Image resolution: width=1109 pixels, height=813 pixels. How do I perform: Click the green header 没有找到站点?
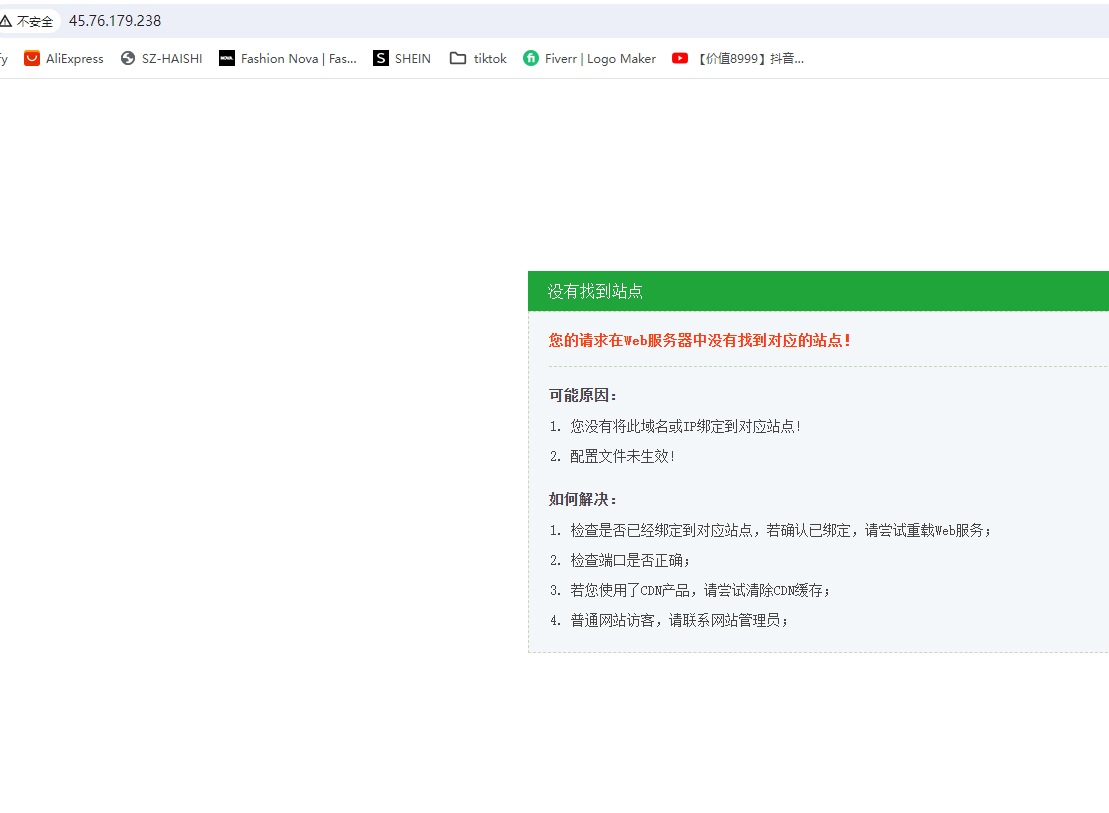tap(818, 291)
